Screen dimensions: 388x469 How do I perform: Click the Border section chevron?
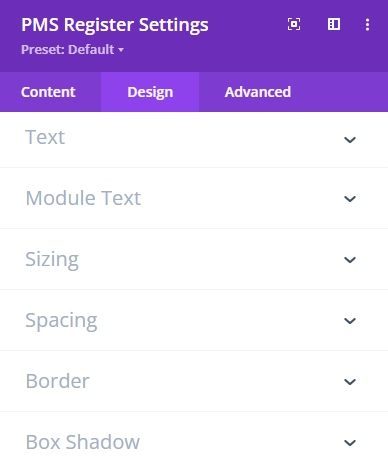350,382
